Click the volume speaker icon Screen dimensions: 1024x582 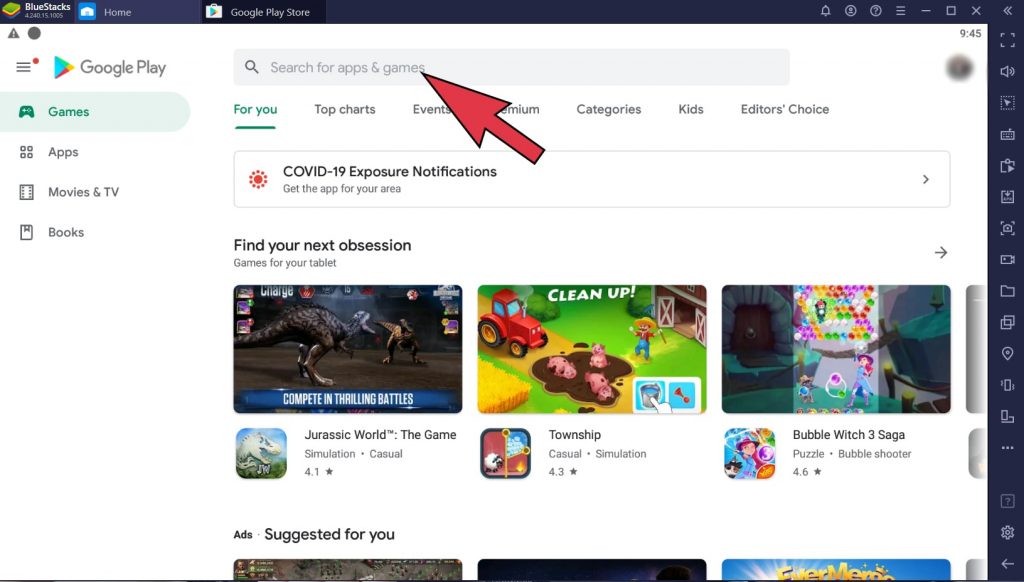pyautogui.click(x=1008, y=72)
